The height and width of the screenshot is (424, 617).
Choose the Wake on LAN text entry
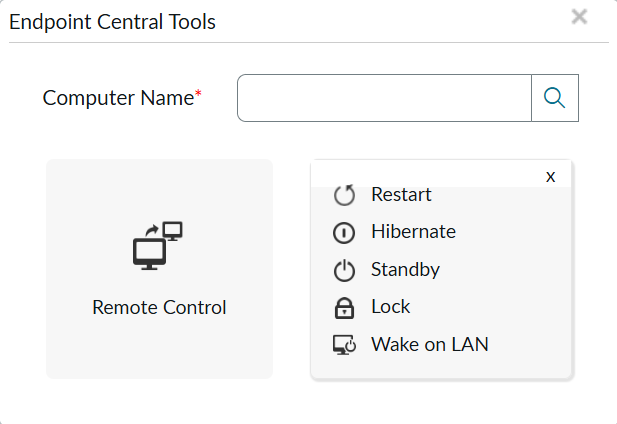point(429,345)
